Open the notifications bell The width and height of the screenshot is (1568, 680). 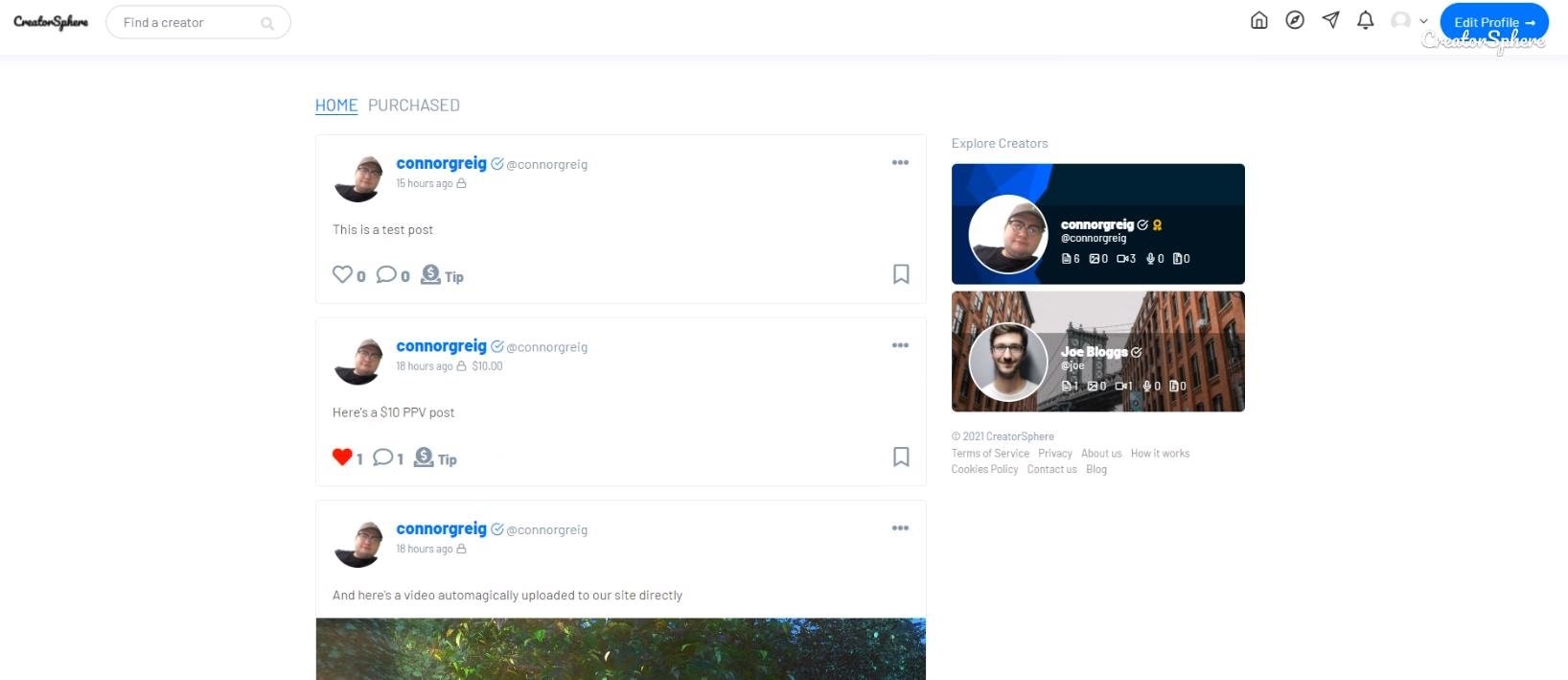(1366, 20)
